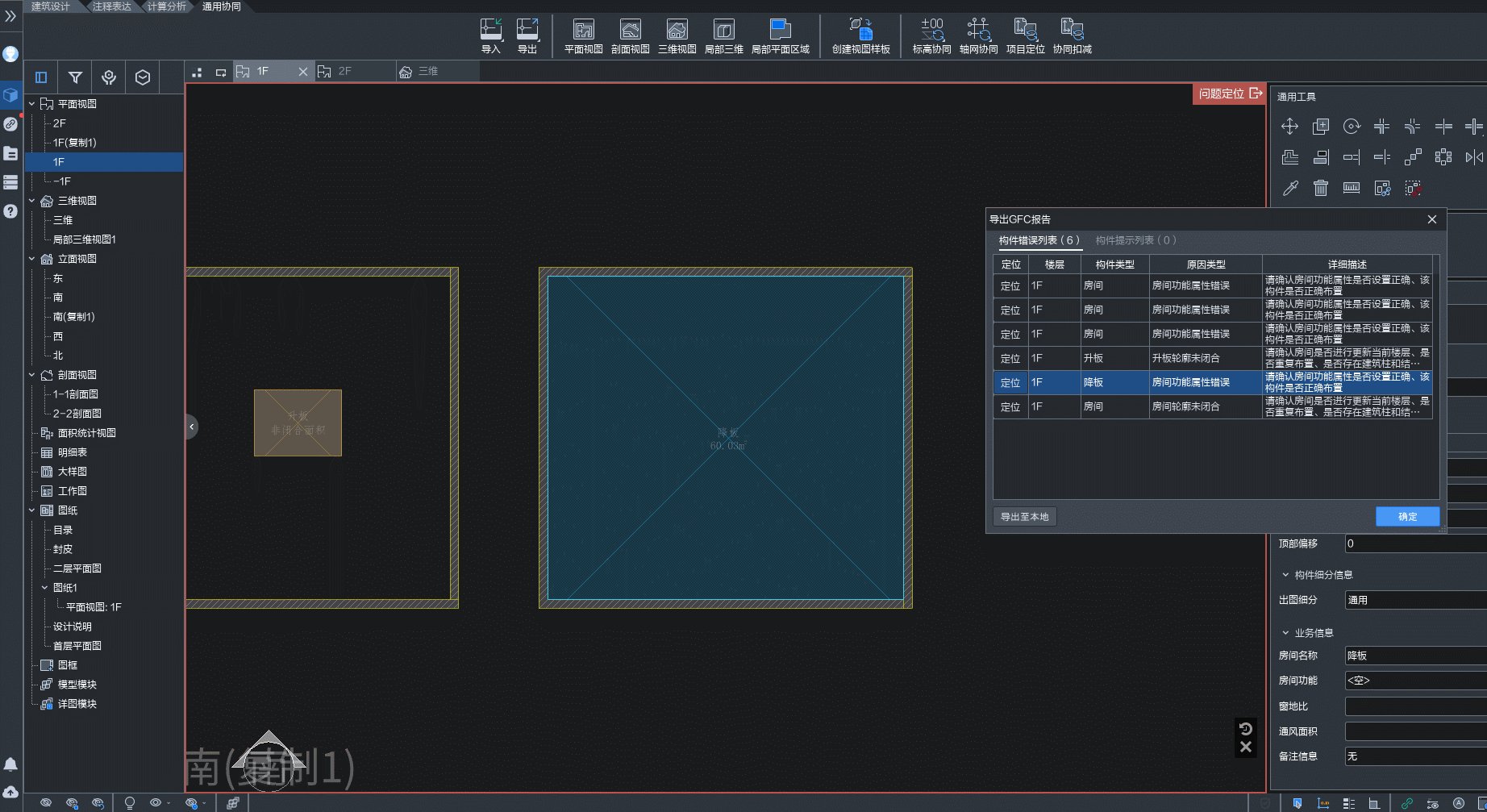Screen dimensions: 1487x812
Task: Click the 顶部偏移 input field
Action: click(x=1415, y=544)
